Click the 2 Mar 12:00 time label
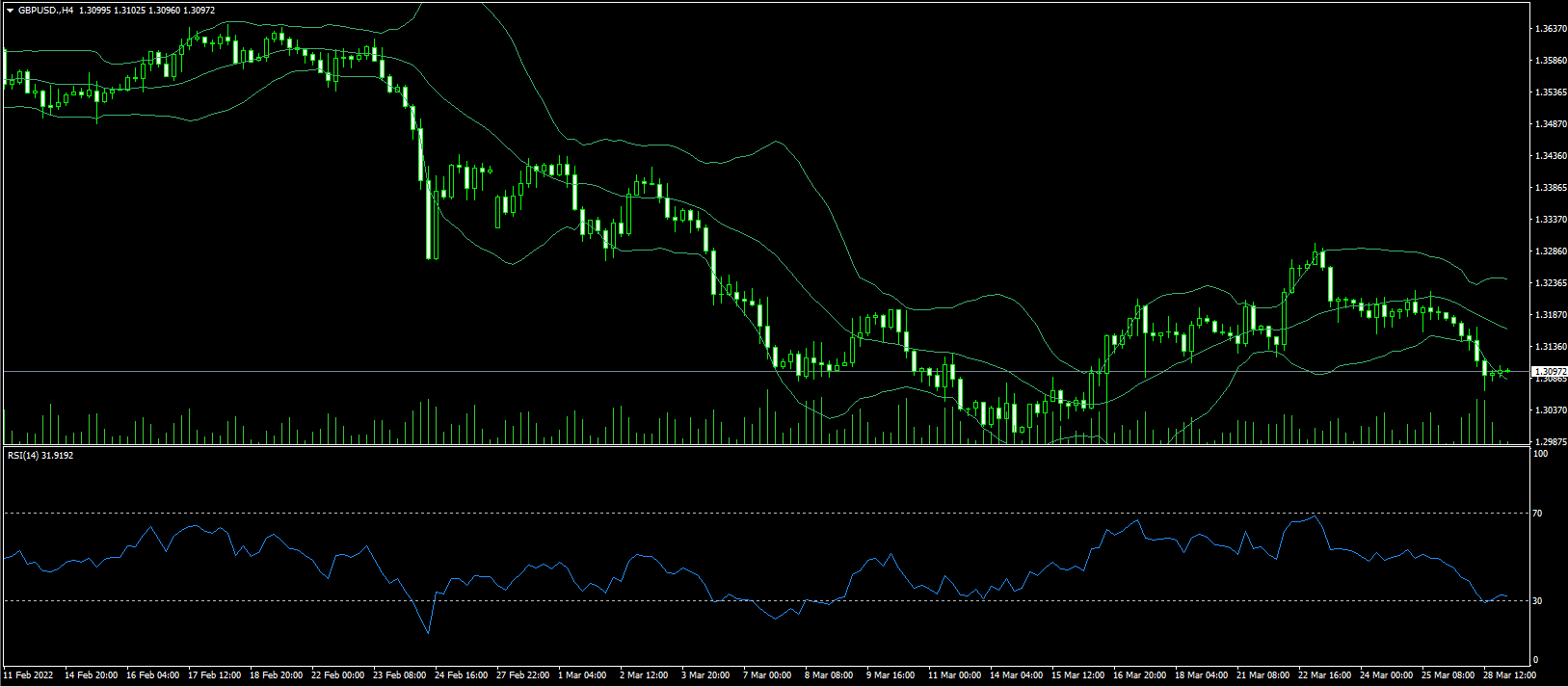The image size is (1568, 687). (x=645, y=675)
